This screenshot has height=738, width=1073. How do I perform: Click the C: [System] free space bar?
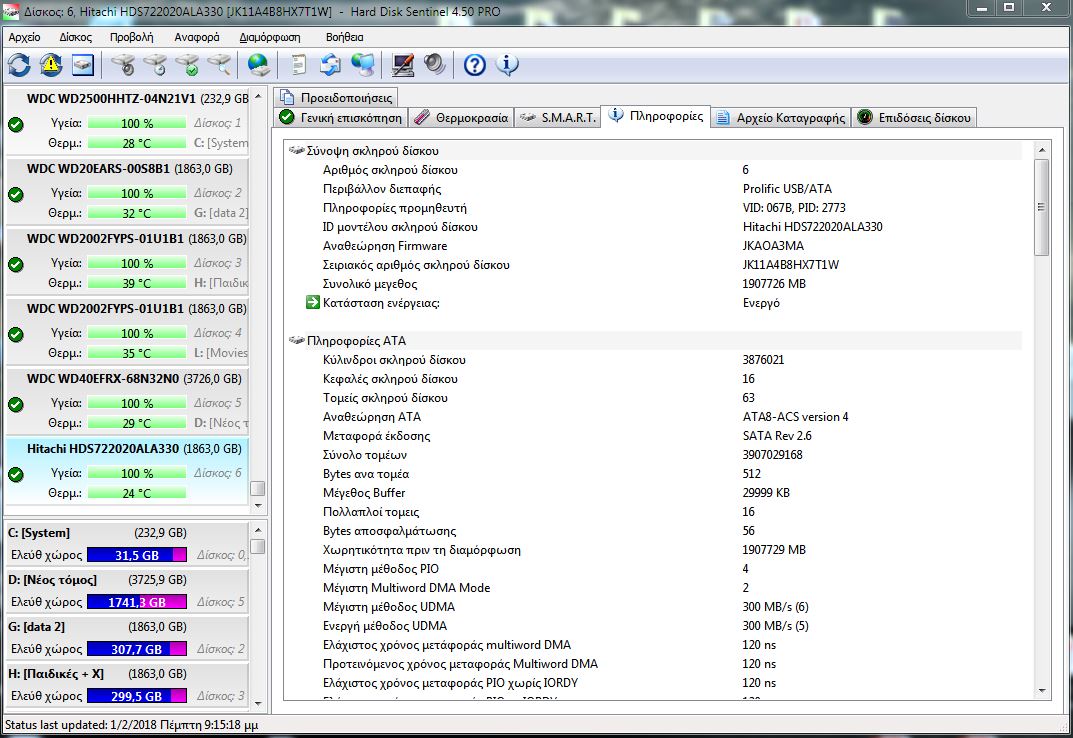(137, 555)
